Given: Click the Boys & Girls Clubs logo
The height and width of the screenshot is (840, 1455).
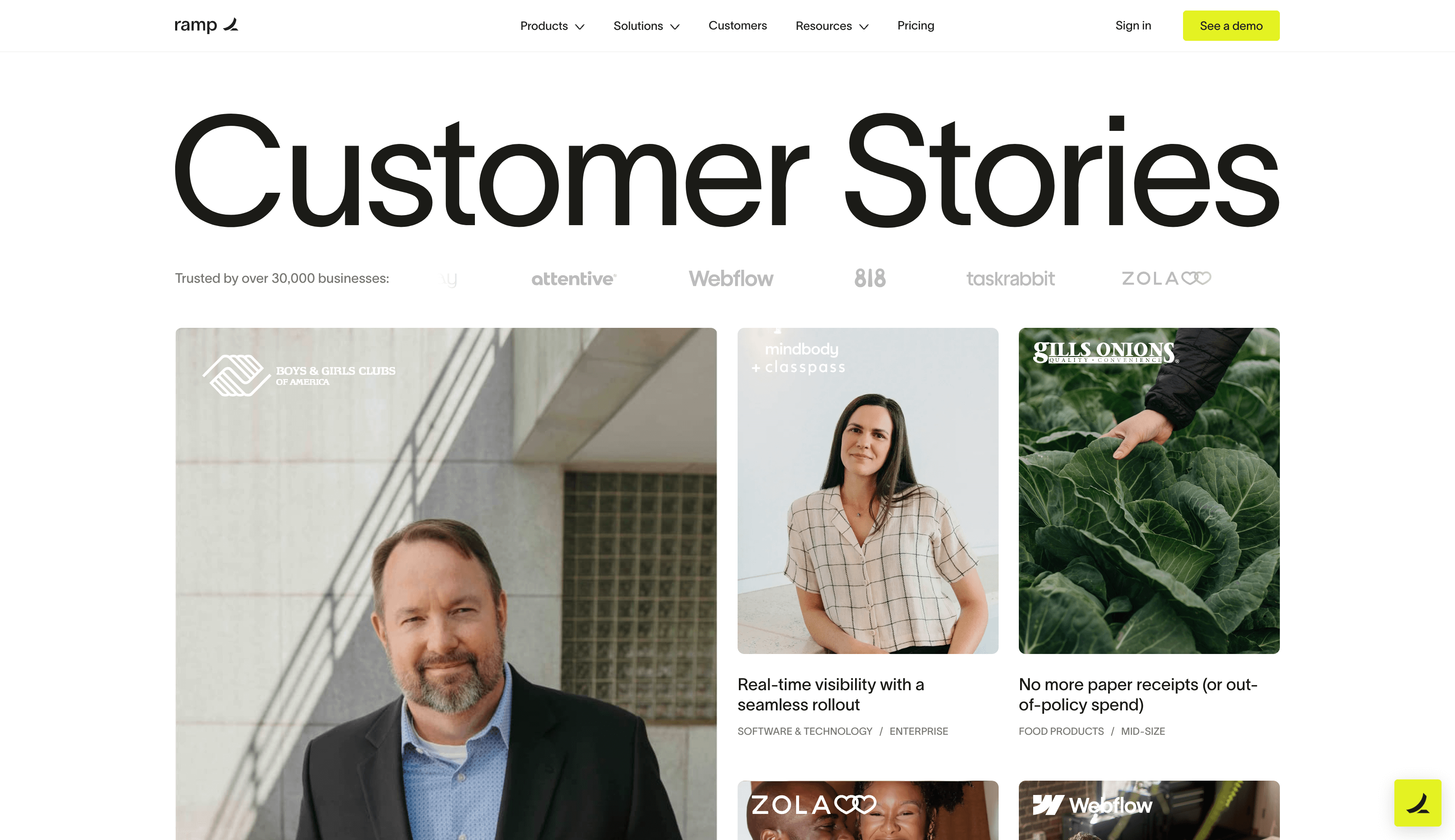Looking at the screenshot, I should [298, 375].
